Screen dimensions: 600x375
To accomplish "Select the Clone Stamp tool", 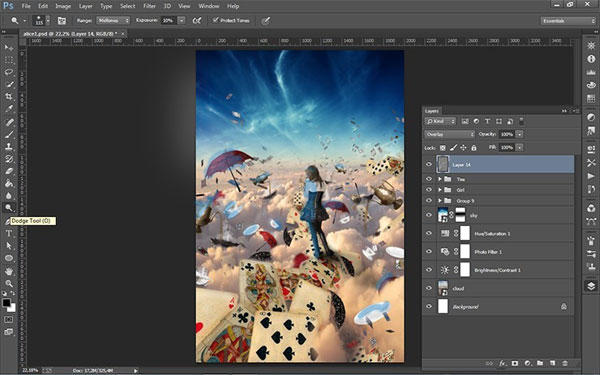I will pyautogui.click(x=8, y=147).
